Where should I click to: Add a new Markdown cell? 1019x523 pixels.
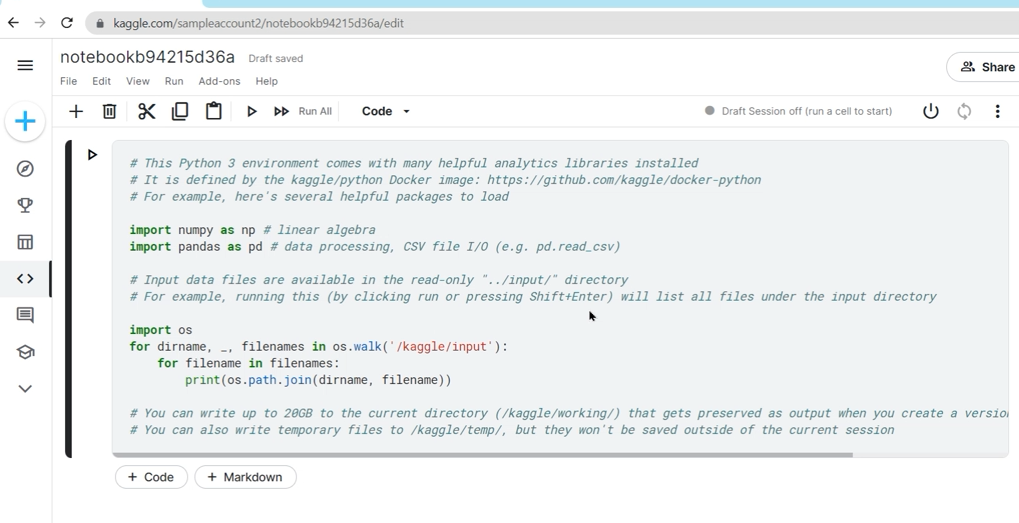[x=245, y=477]
